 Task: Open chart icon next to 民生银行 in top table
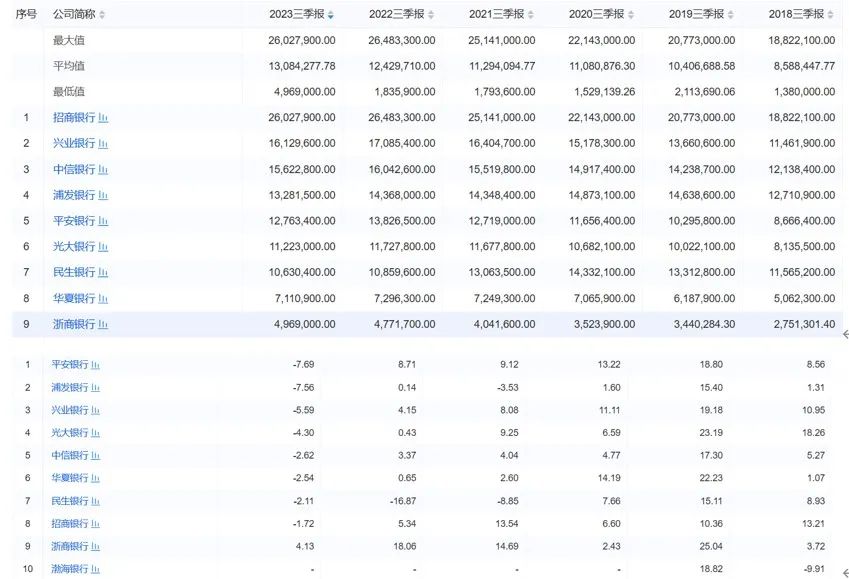pos(103,272)
